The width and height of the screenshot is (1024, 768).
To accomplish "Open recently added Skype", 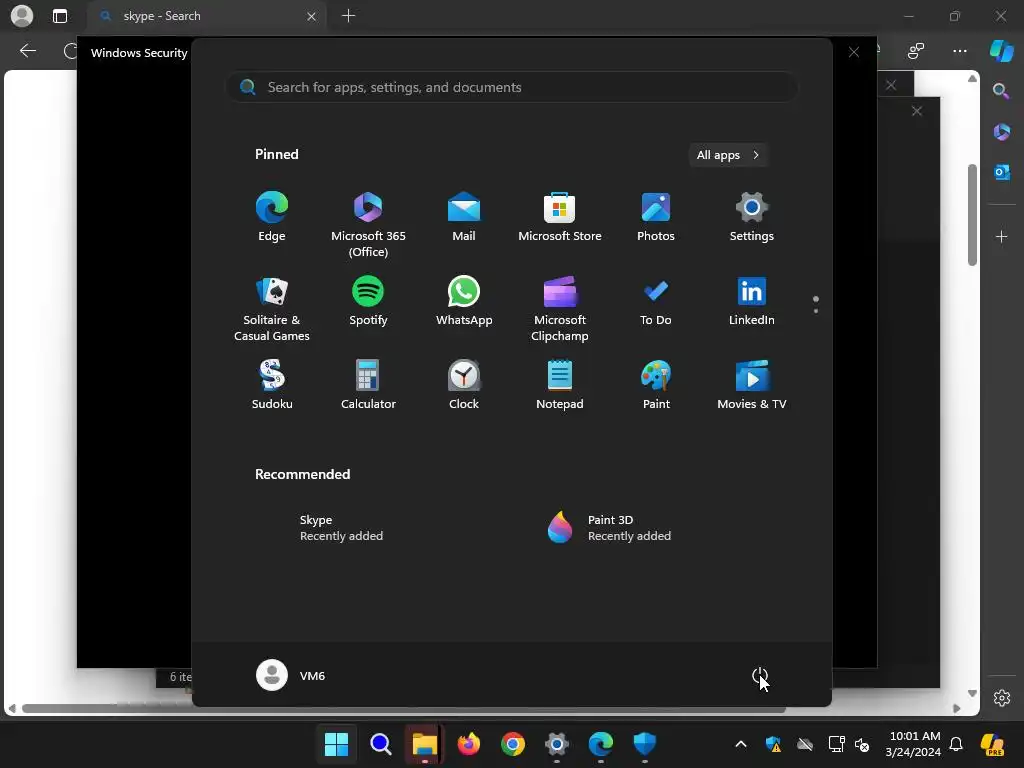I will click(368, 528).
